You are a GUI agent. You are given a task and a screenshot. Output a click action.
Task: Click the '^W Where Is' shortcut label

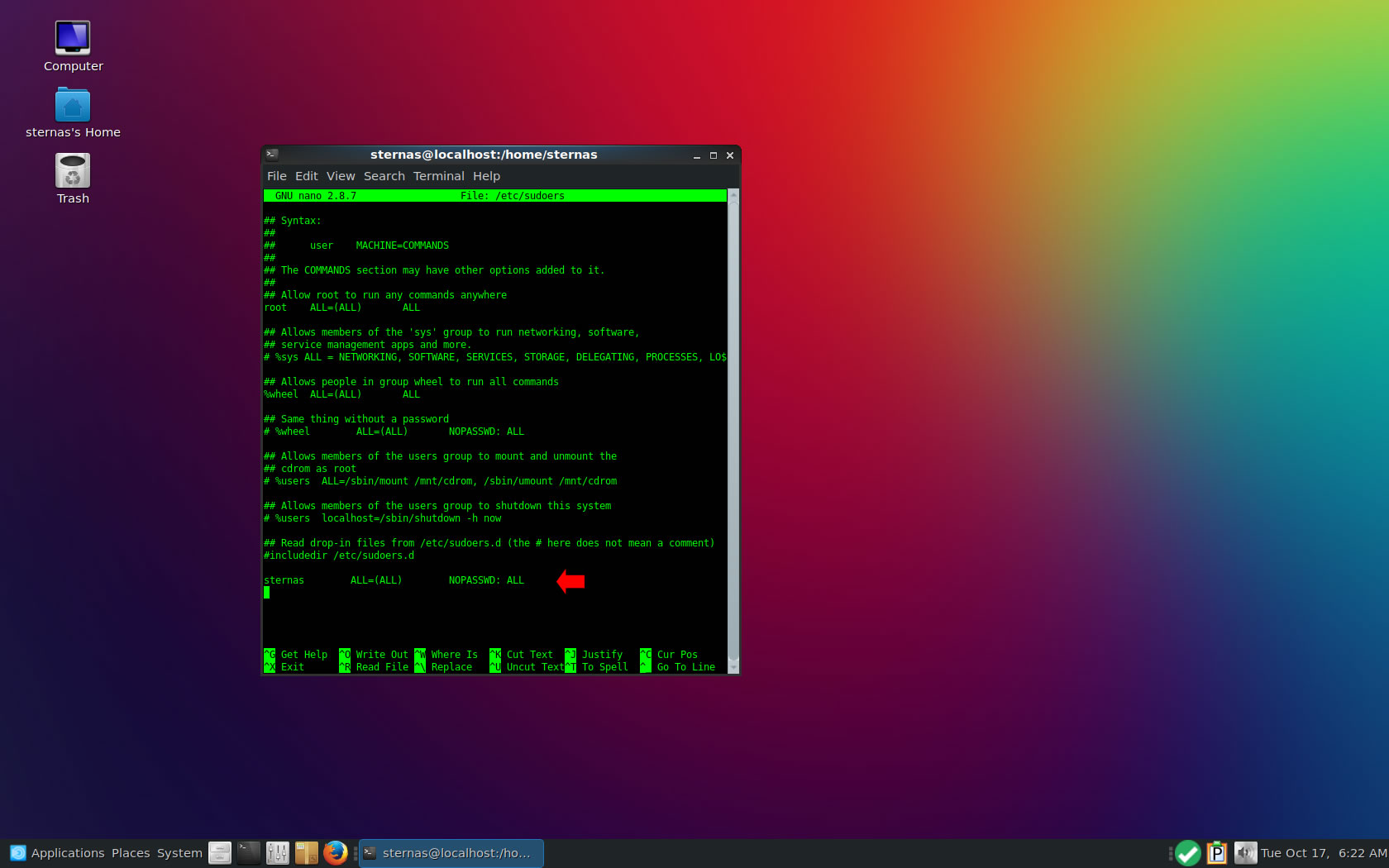coord(446,655)
